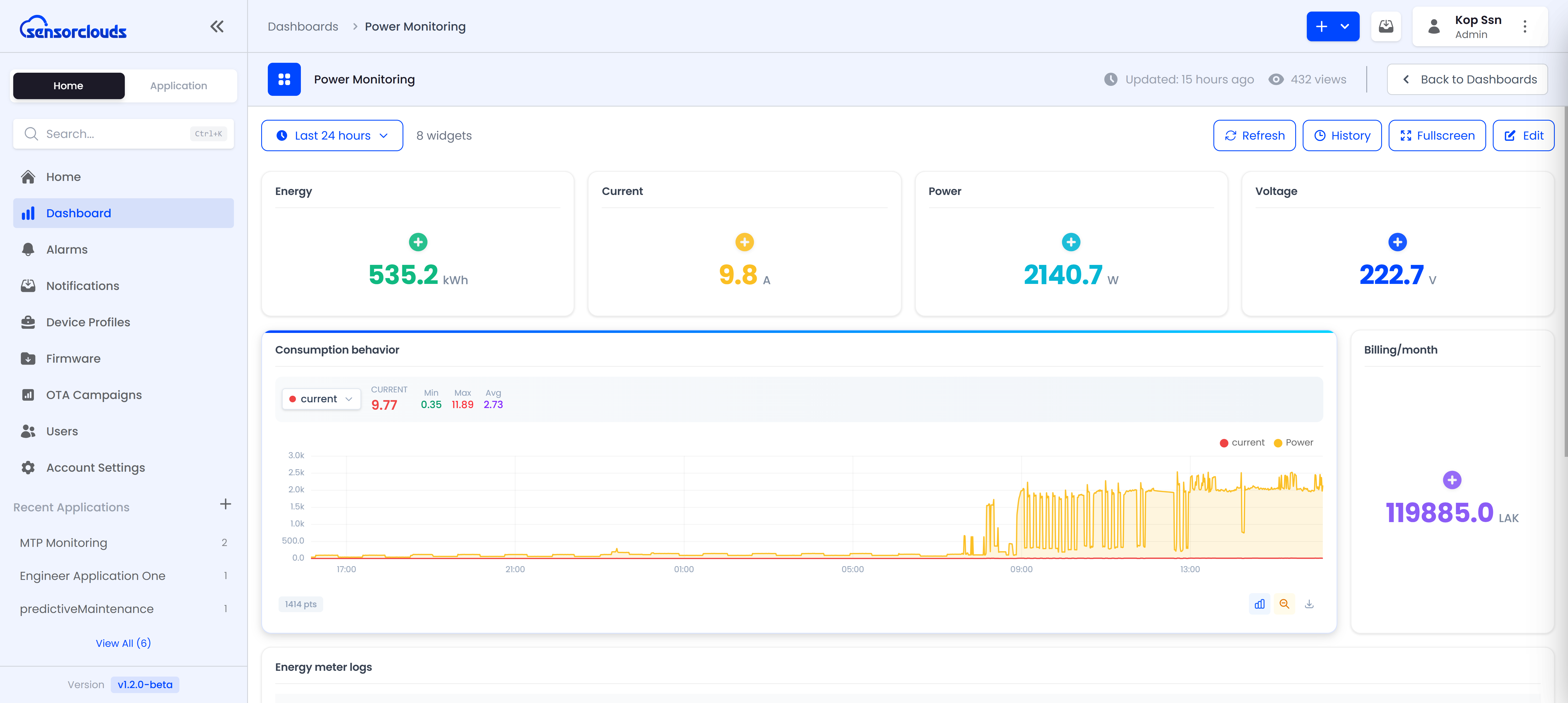Toggle current series in chart legend

tap(1242, 443)
